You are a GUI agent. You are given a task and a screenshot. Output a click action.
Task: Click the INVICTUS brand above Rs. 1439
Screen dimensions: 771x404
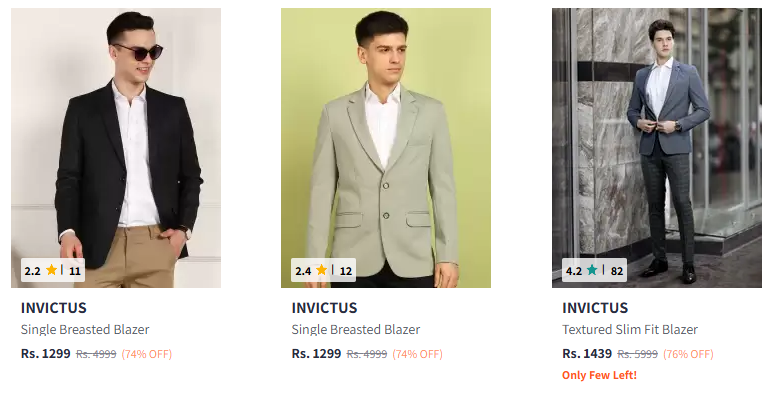point(595,308)
